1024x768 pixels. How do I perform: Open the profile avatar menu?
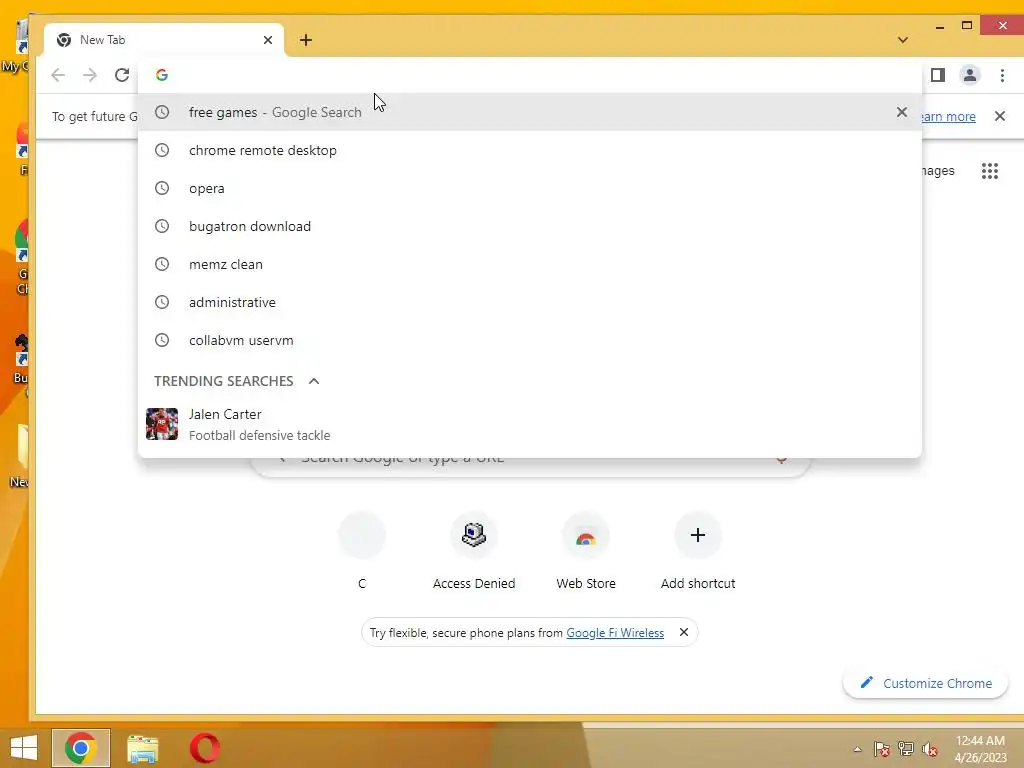(x=970, y=75)
